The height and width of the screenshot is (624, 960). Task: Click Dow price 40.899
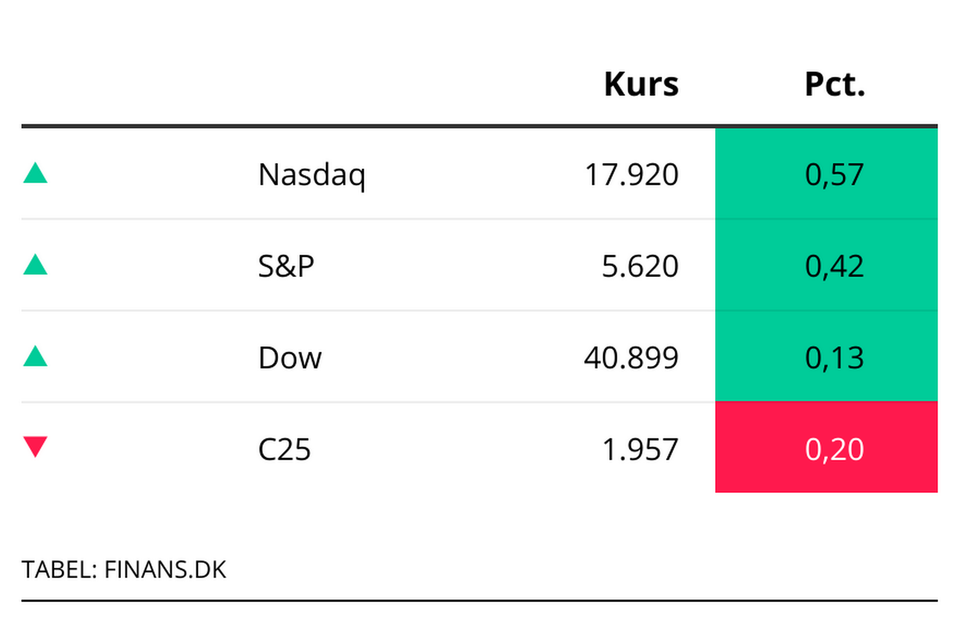pyautogui.click(x=631, y=357)
